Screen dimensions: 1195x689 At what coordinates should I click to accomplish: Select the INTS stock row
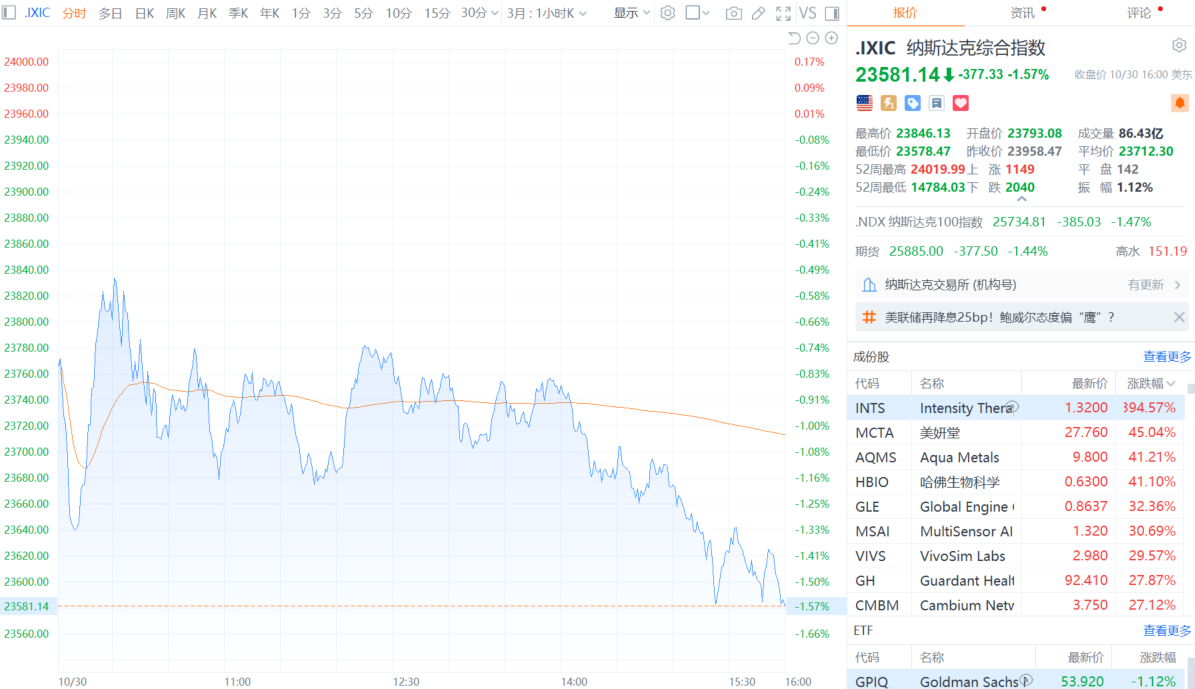1016,408
